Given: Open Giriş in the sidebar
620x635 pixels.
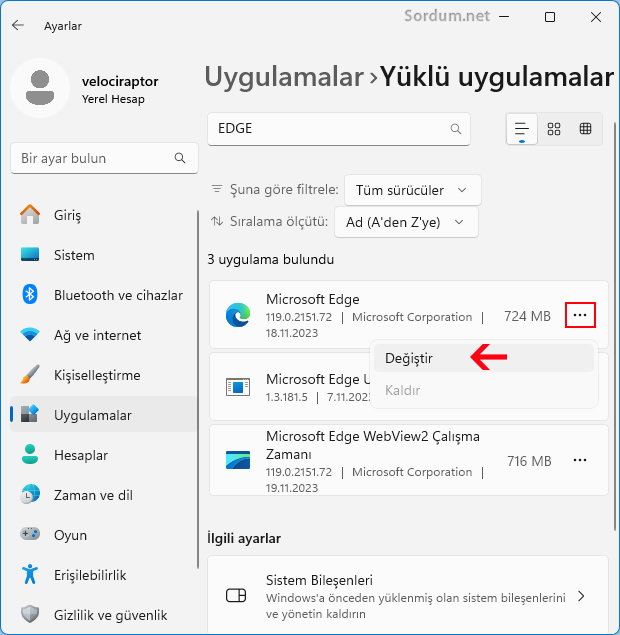Looking at the screenshot, I should point(104,215).
